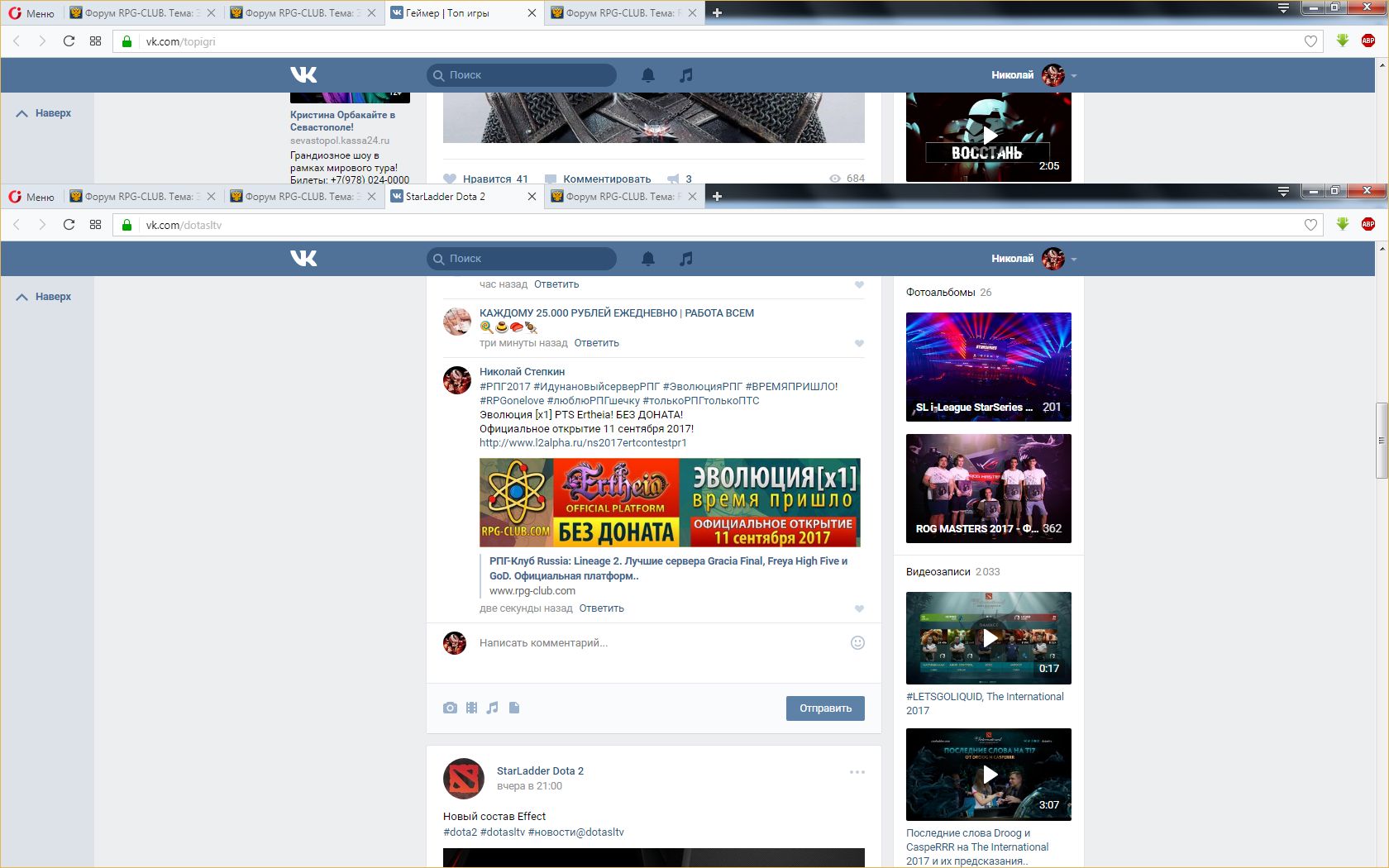Viewport: 1389px width, 868px height.
Task: Close the StarLadder Dota 2 tab
Action: click(532, 196)
